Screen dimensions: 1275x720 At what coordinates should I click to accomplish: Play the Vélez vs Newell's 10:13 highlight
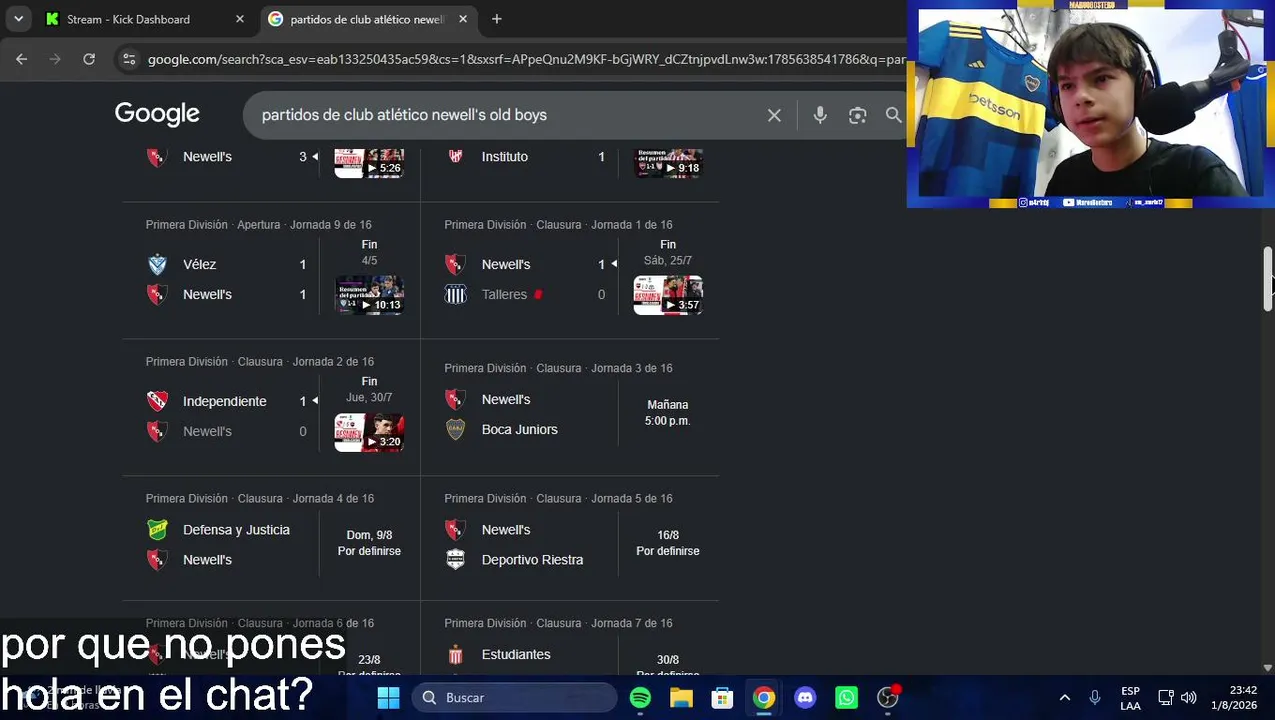(x=369, y=295)
